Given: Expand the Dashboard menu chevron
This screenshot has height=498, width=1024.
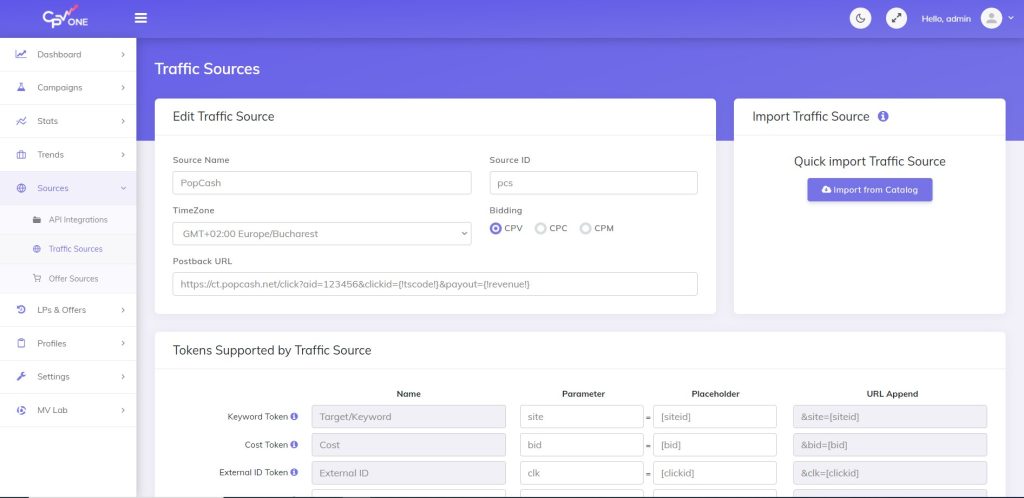Looking at the screenshot, I should (x=123, y=54).
